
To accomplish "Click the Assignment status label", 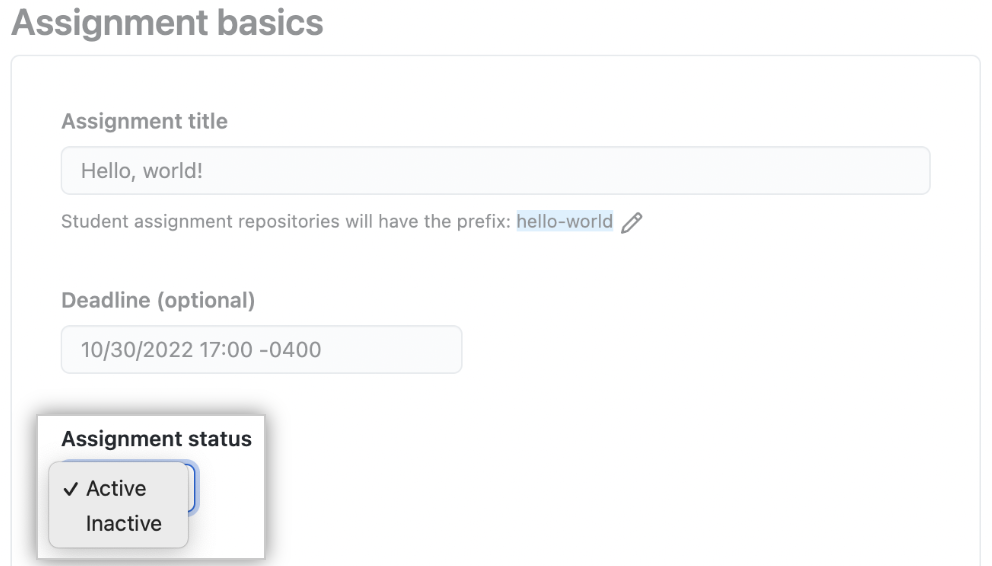I will 156,438.
